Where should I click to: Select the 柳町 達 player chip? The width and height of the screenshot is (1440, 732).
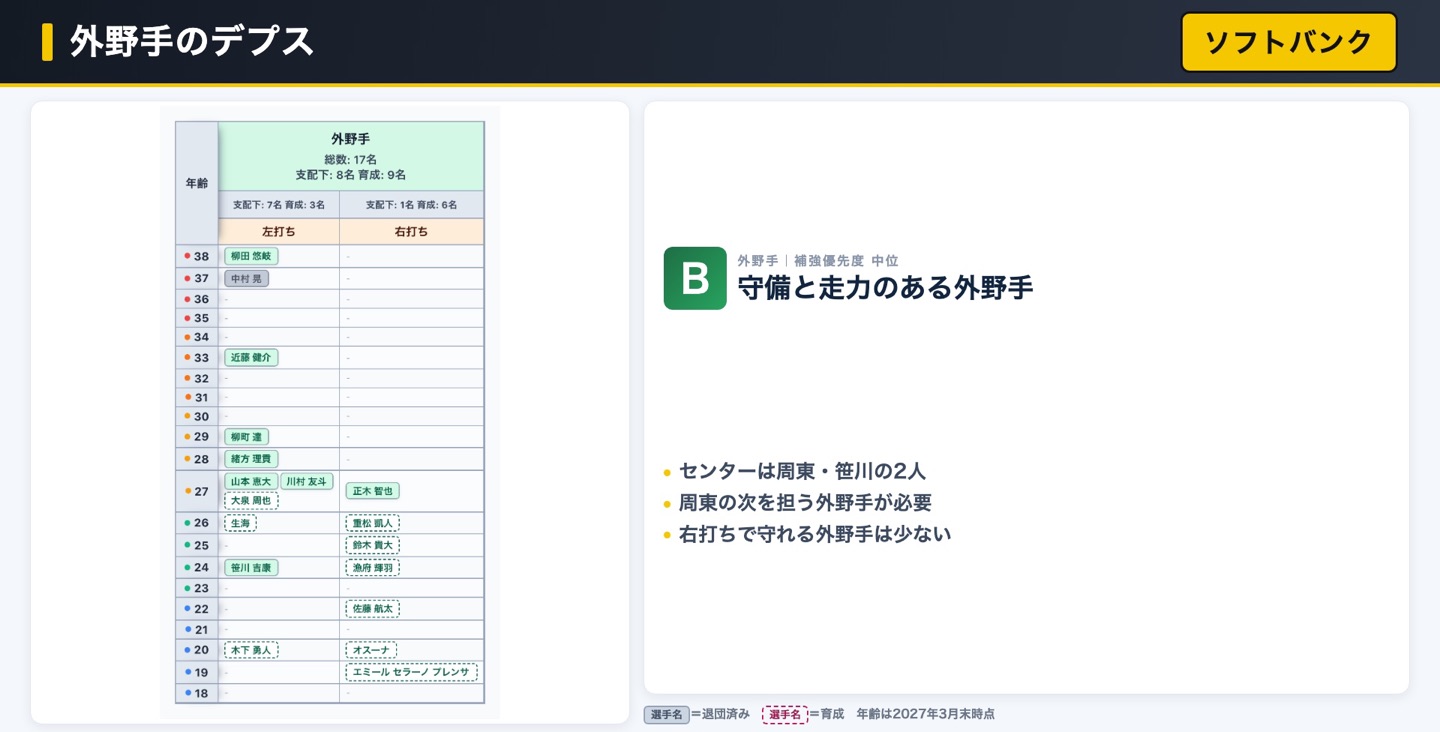point(246,437)
